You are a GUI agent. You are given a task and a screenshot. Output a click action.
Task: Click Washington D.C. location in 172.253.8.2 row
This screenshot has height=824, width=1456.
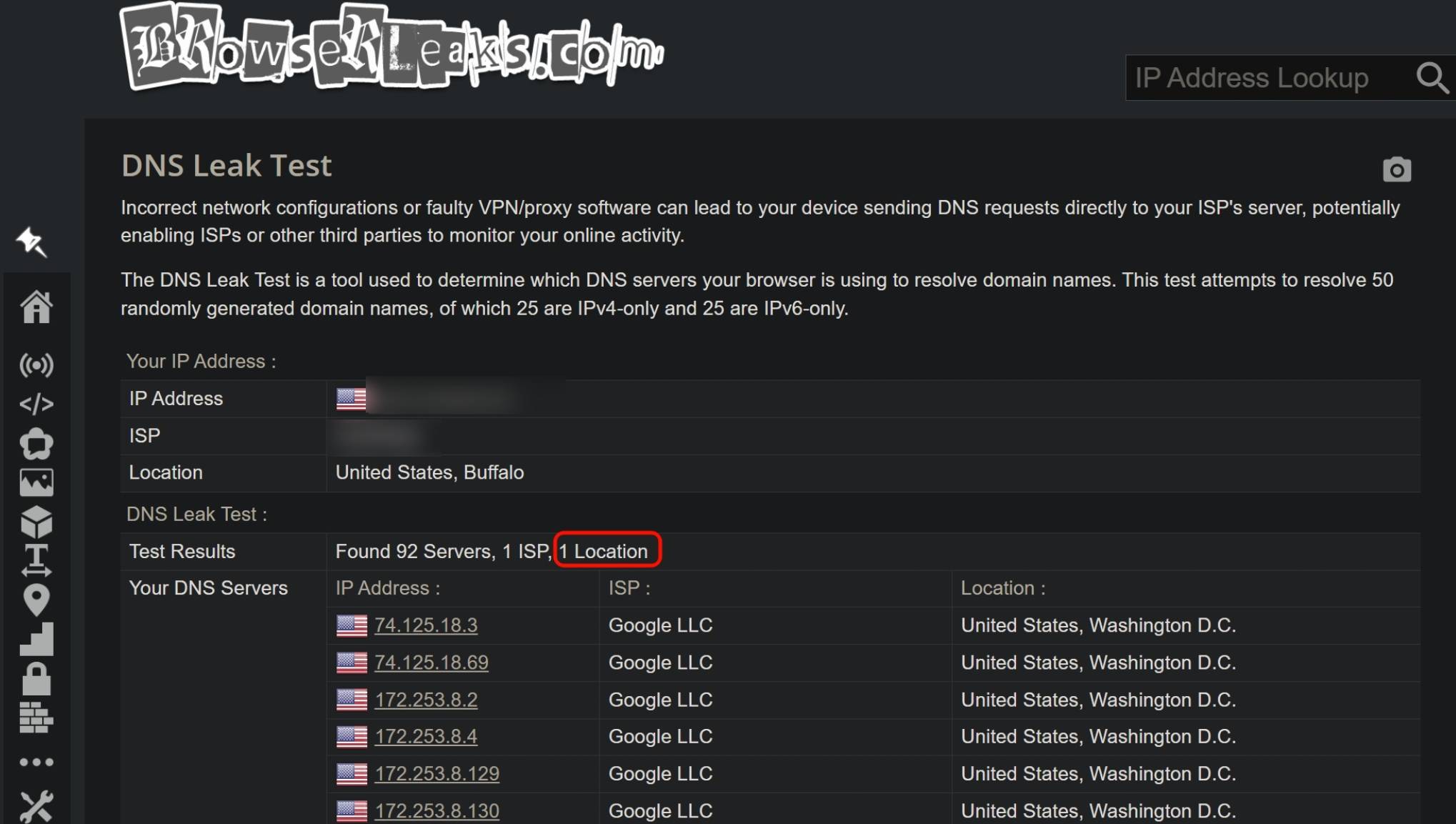tap(1099, 700)
